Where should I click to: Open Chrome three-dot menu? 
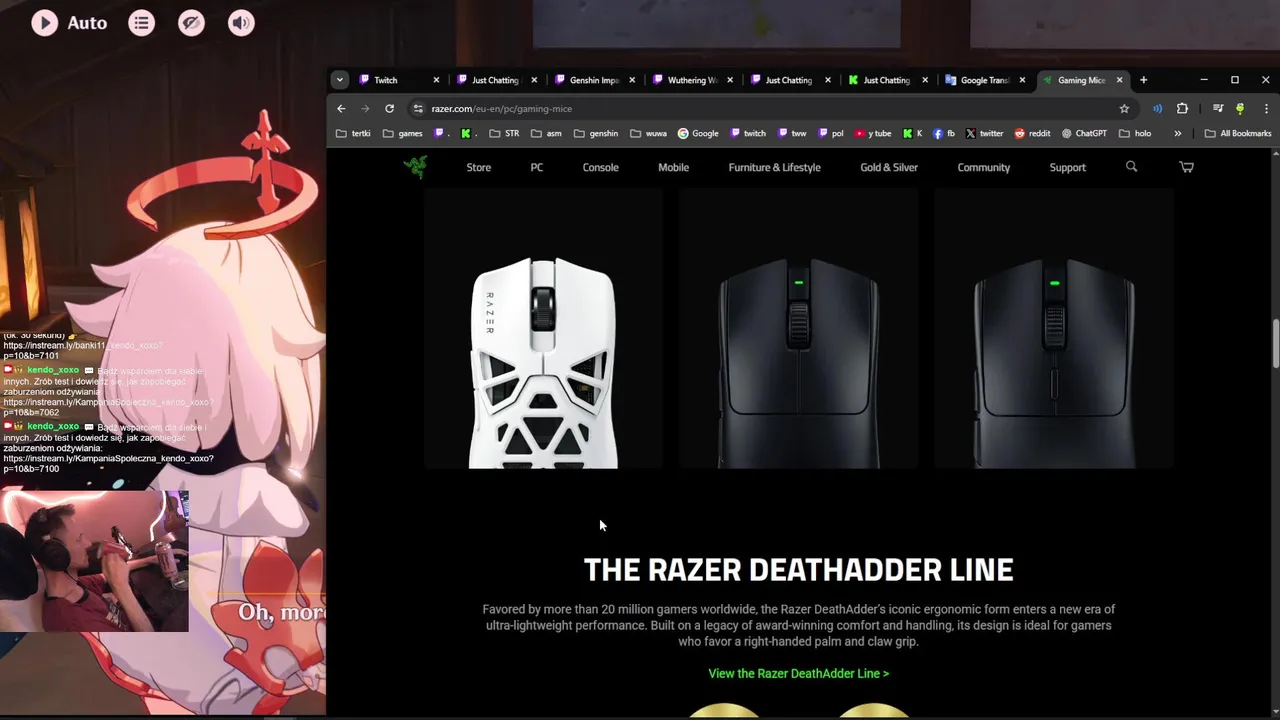[1264, 108]
